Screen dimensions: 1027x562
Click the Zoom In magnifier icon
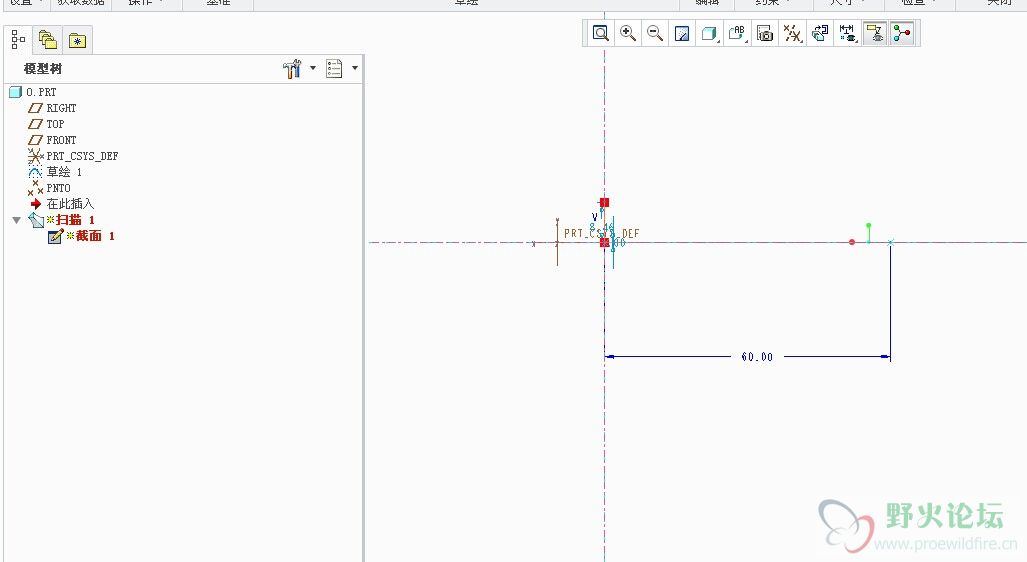[627, 33]
